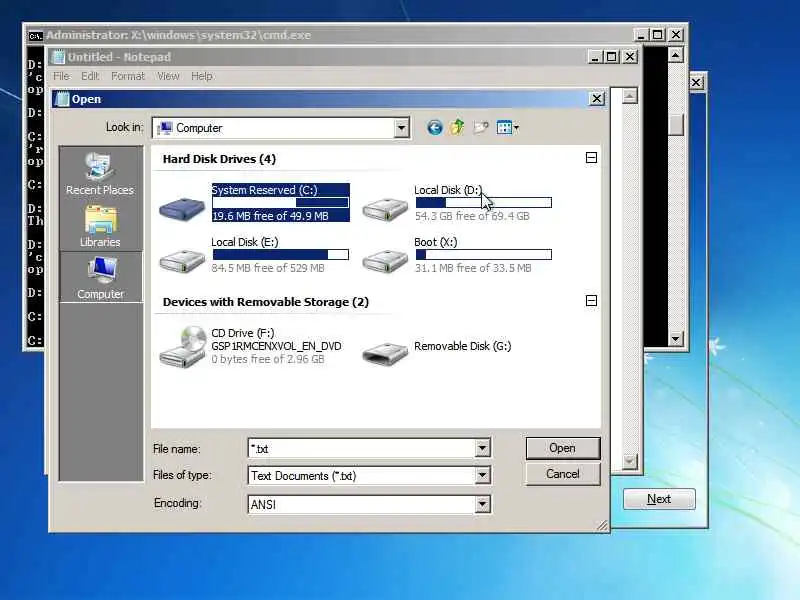Click the Back arrow icon in Open dialog
This screenshot has width=800, height=600.
[434, 127]
